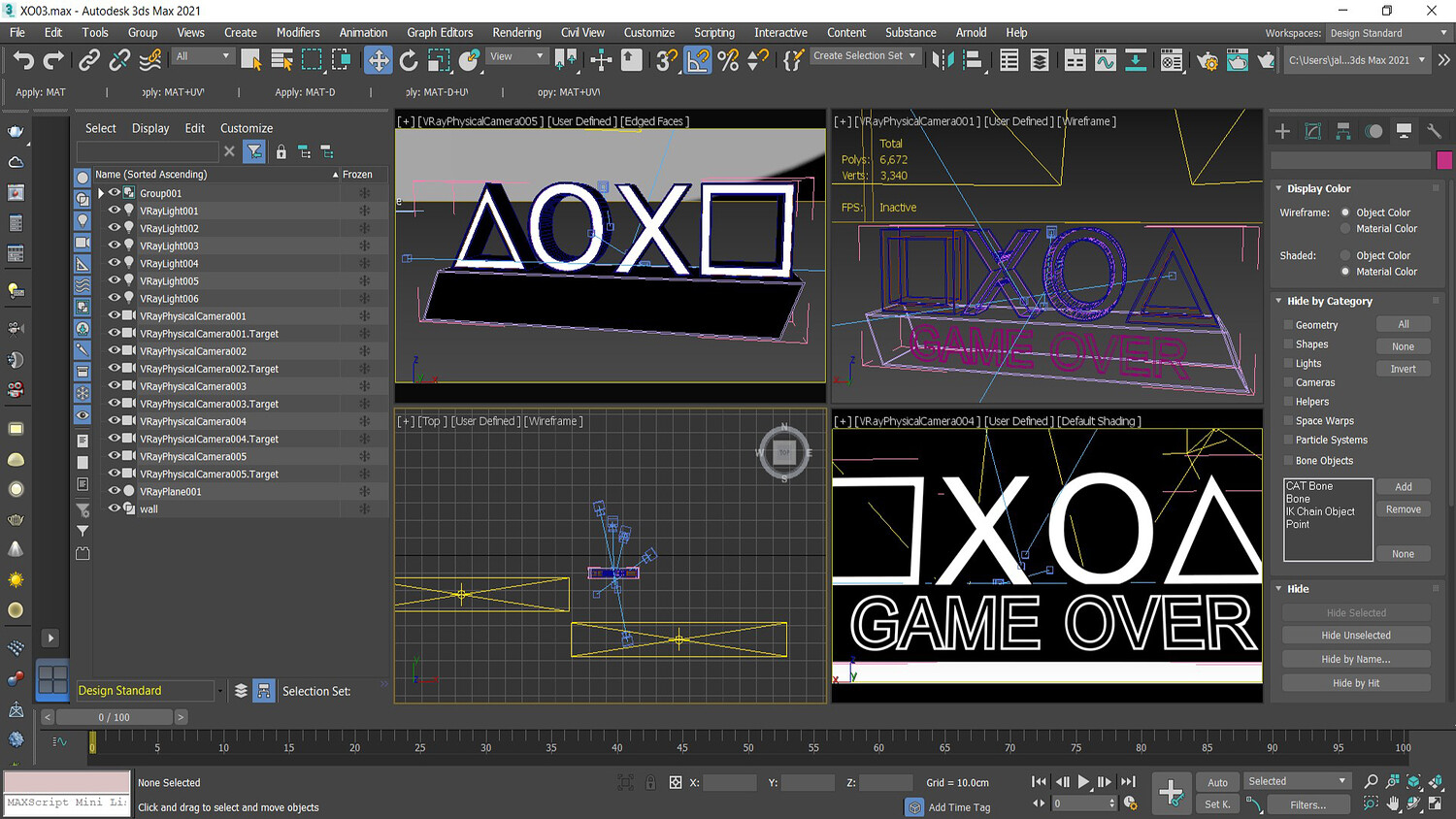This screenshot has width=1456, height=819.
Task: Open the selection filter All dropdown
Action: (x=203, y=56)
